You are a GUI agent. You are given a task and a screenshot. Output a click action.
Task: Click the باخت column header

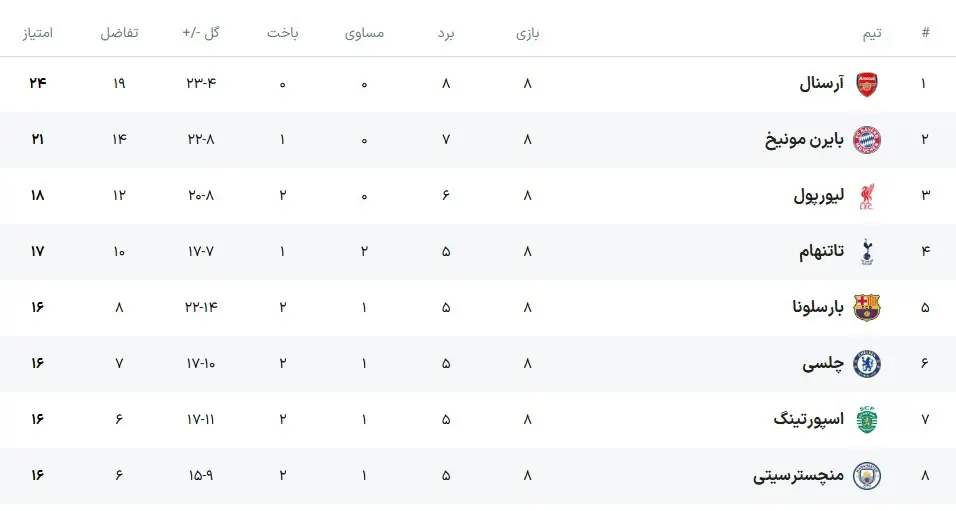click(282, 32)
